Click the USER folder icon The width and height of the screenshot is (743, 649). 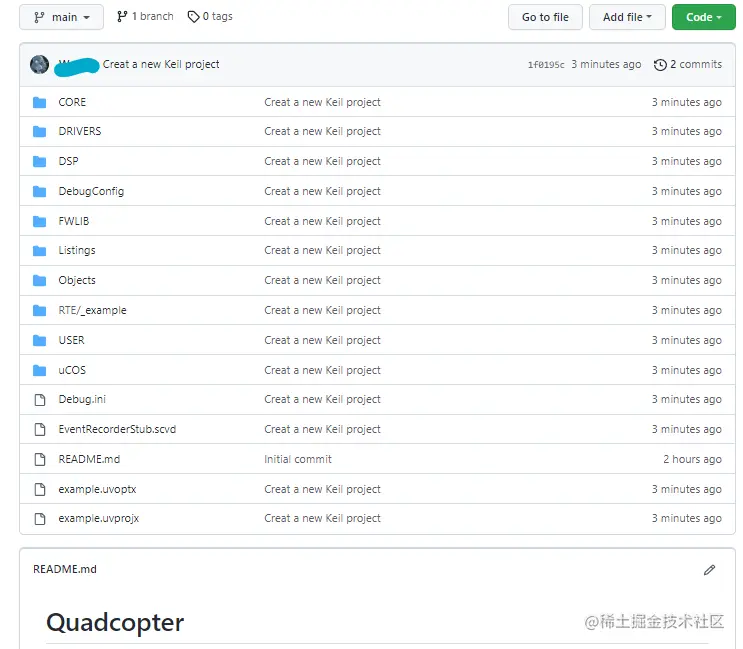(x=40, y=340)
